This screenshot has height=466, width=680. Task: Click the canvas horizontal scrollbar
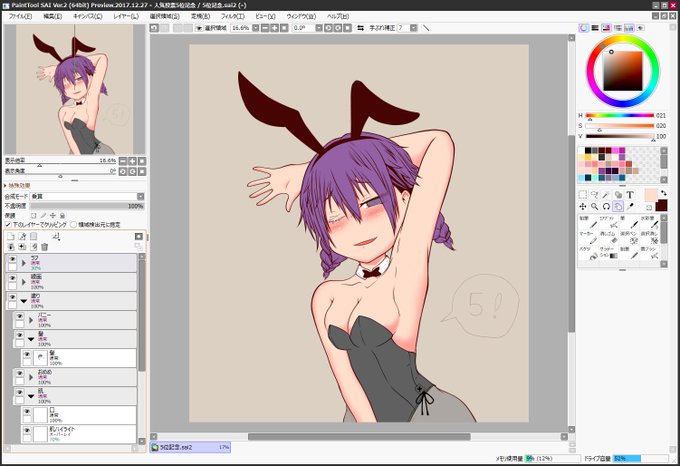click(359, 437)
